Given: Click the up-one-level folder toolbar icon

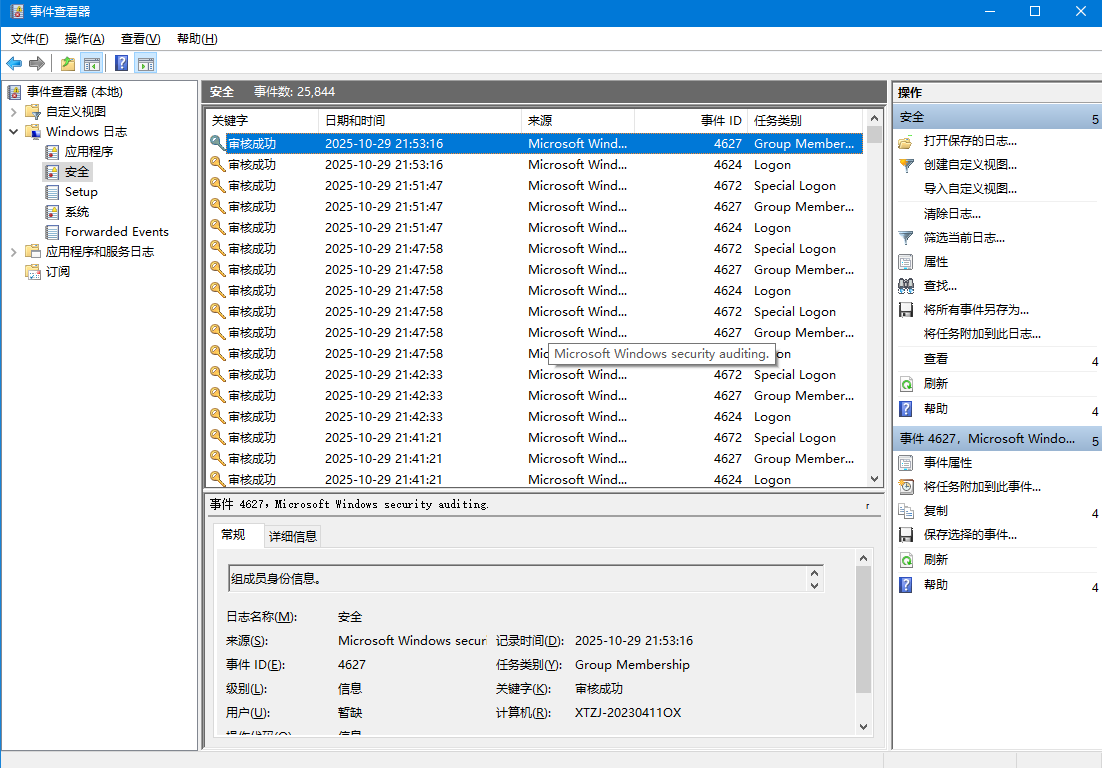Looking at the screenshot, I should tap(67, 64).
